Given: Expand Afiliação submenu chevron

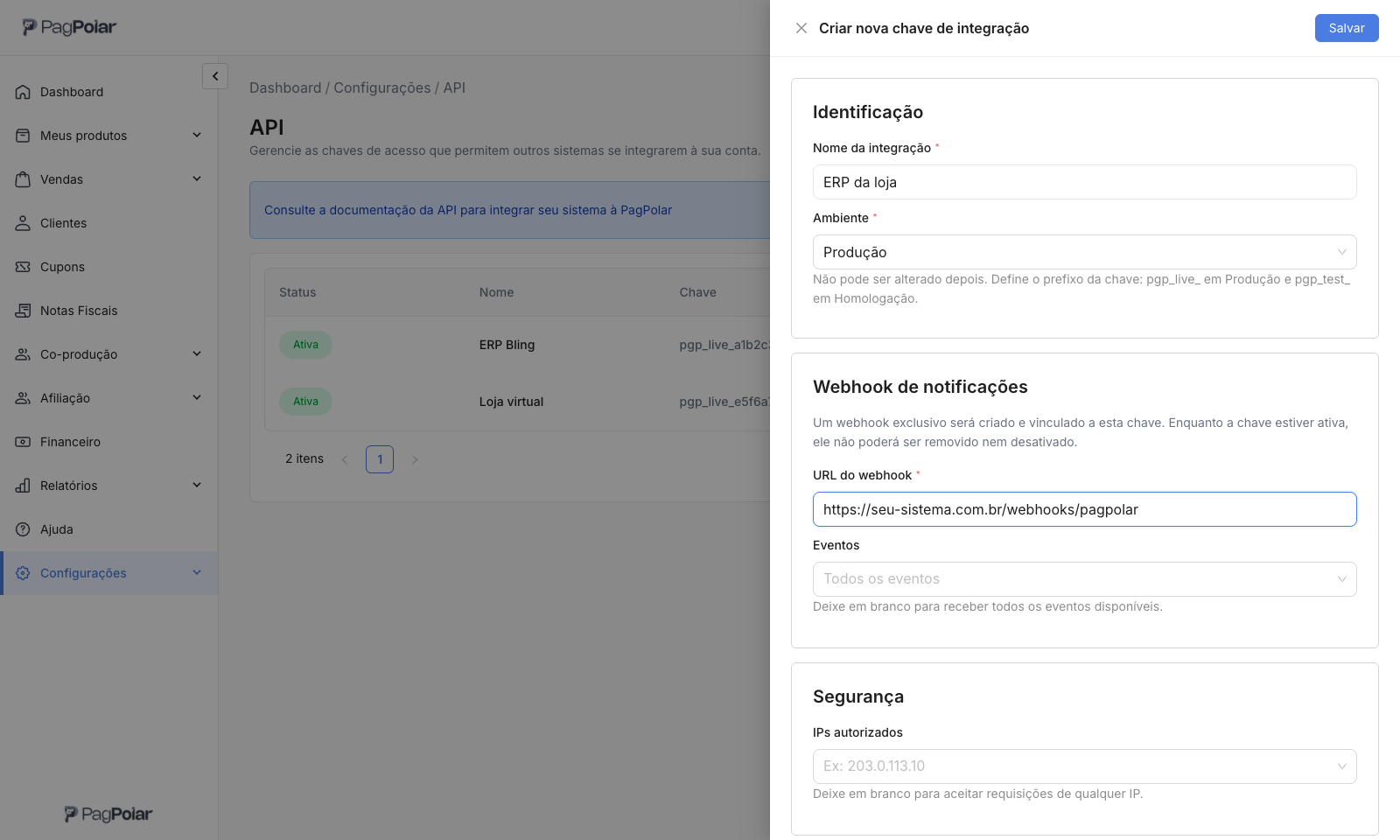Looking at the screenshot, I should coord(197,397).
